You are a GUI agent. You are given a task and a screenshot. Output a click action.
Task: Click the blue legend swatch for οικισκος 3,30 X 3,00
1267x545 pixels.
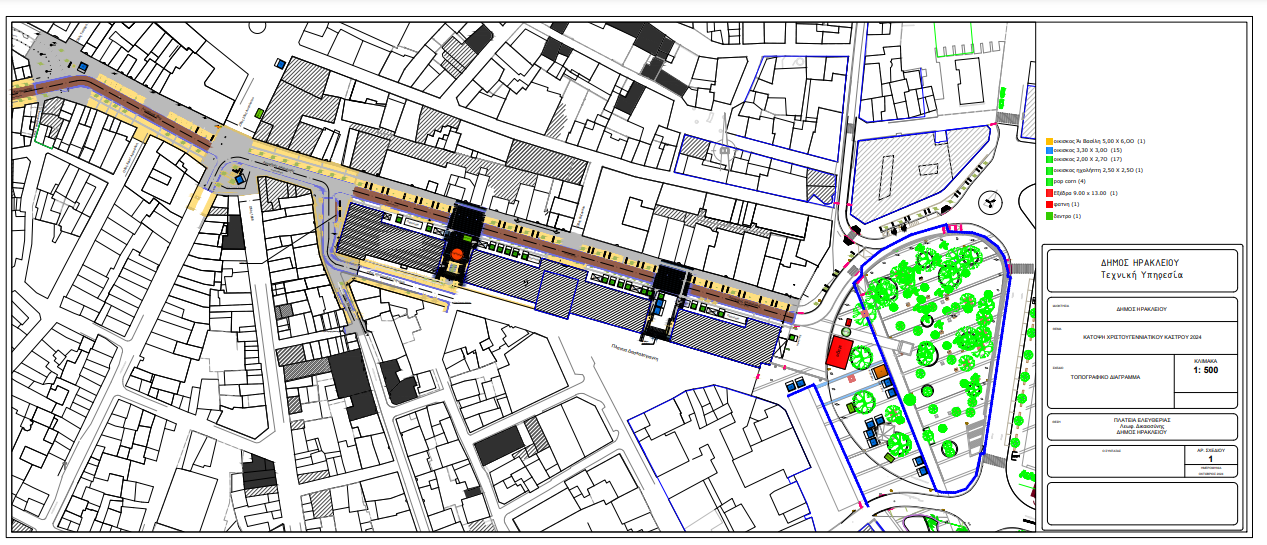coord(1049,150)
